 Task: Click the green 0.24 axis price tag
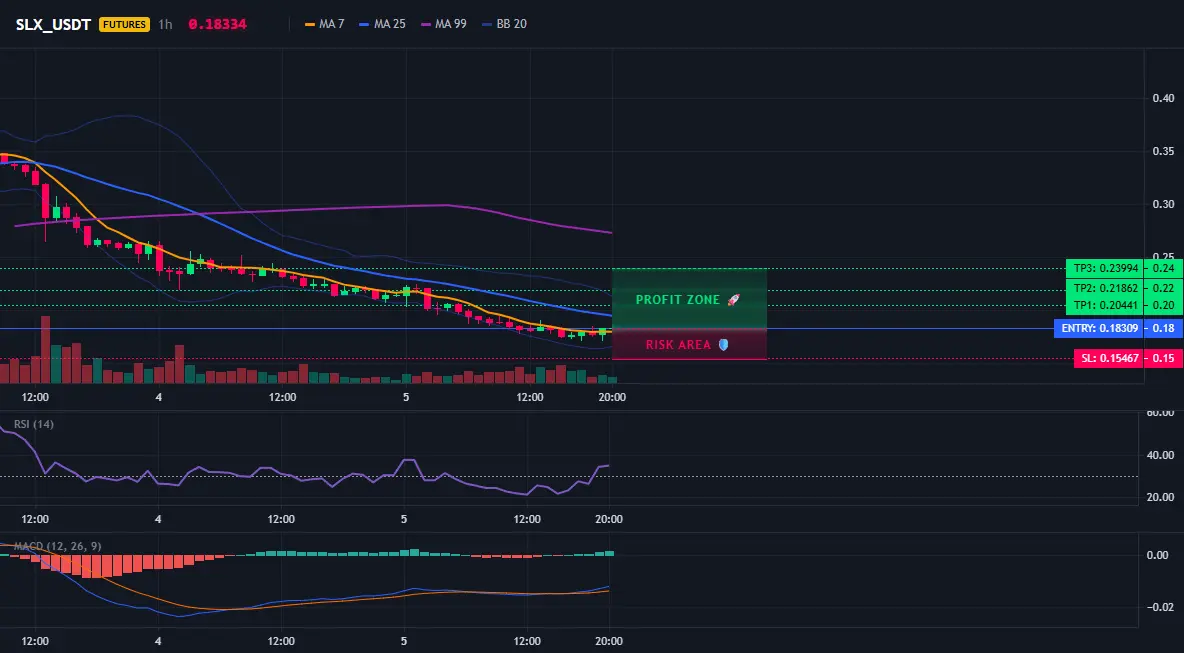click(x=1164, y=268)
